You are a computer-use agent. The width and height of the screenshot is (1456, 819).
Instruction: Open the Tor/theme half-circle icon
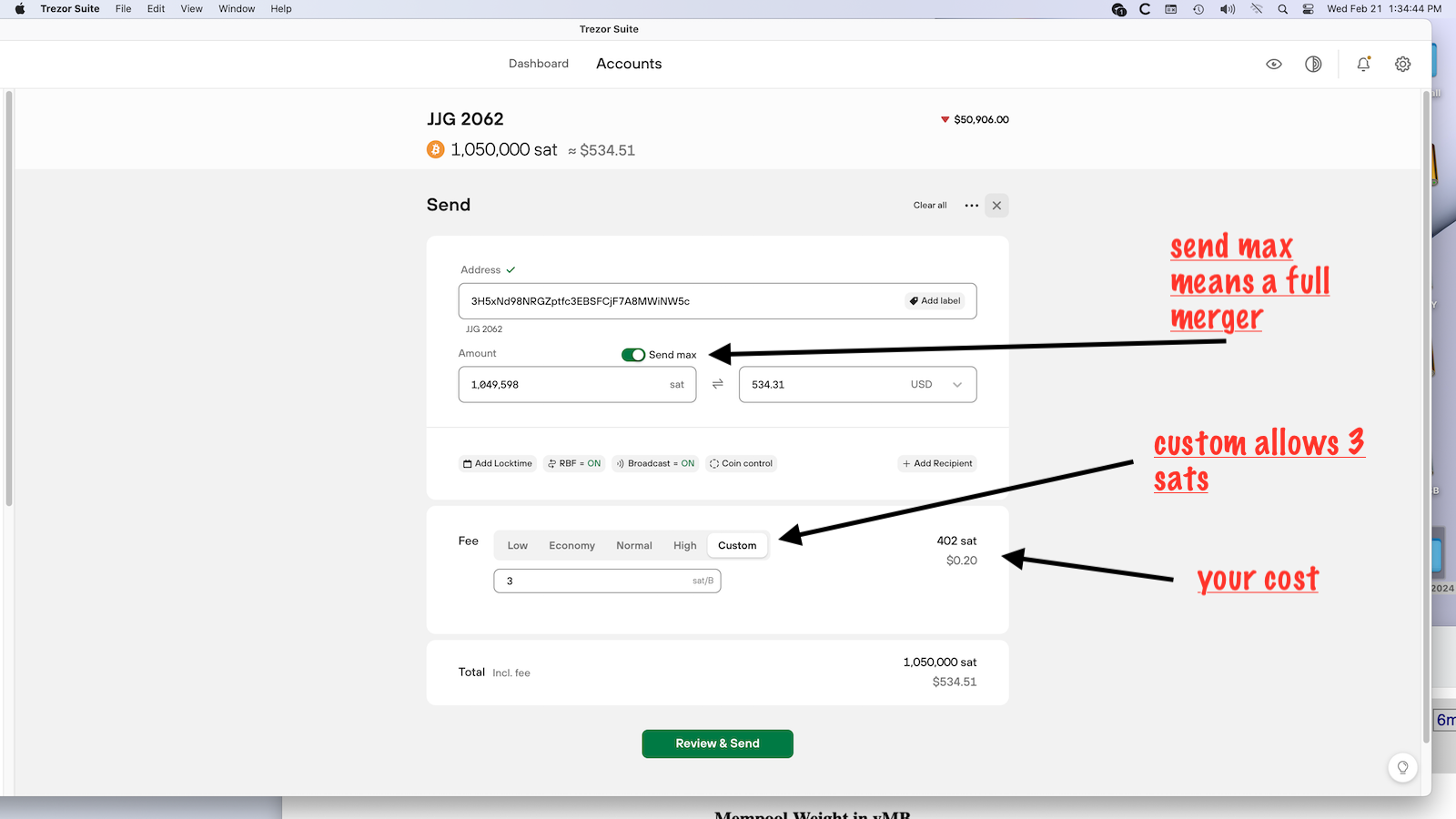point(1313,64)
